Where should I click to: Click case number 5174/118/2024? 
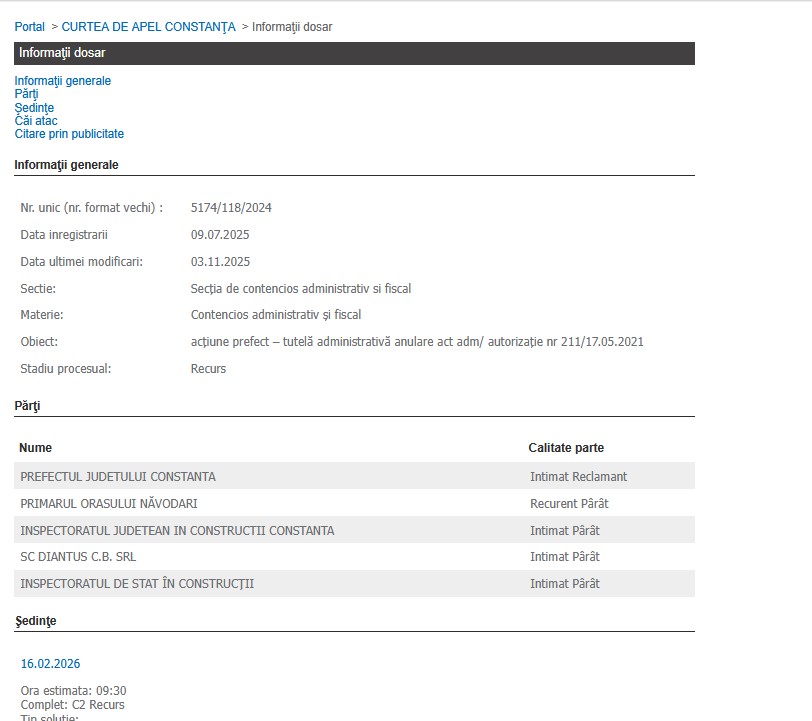231,208
